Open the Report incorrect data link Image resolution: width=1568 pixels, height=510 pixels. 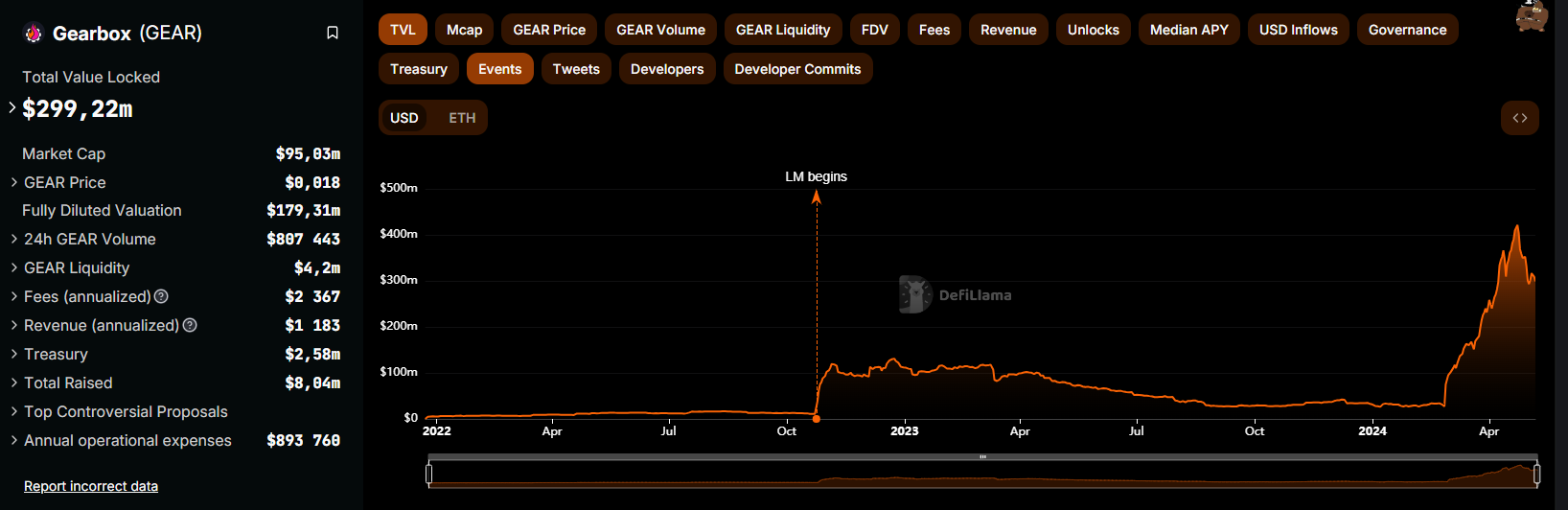pyautogui.click(x=91, y=486)
